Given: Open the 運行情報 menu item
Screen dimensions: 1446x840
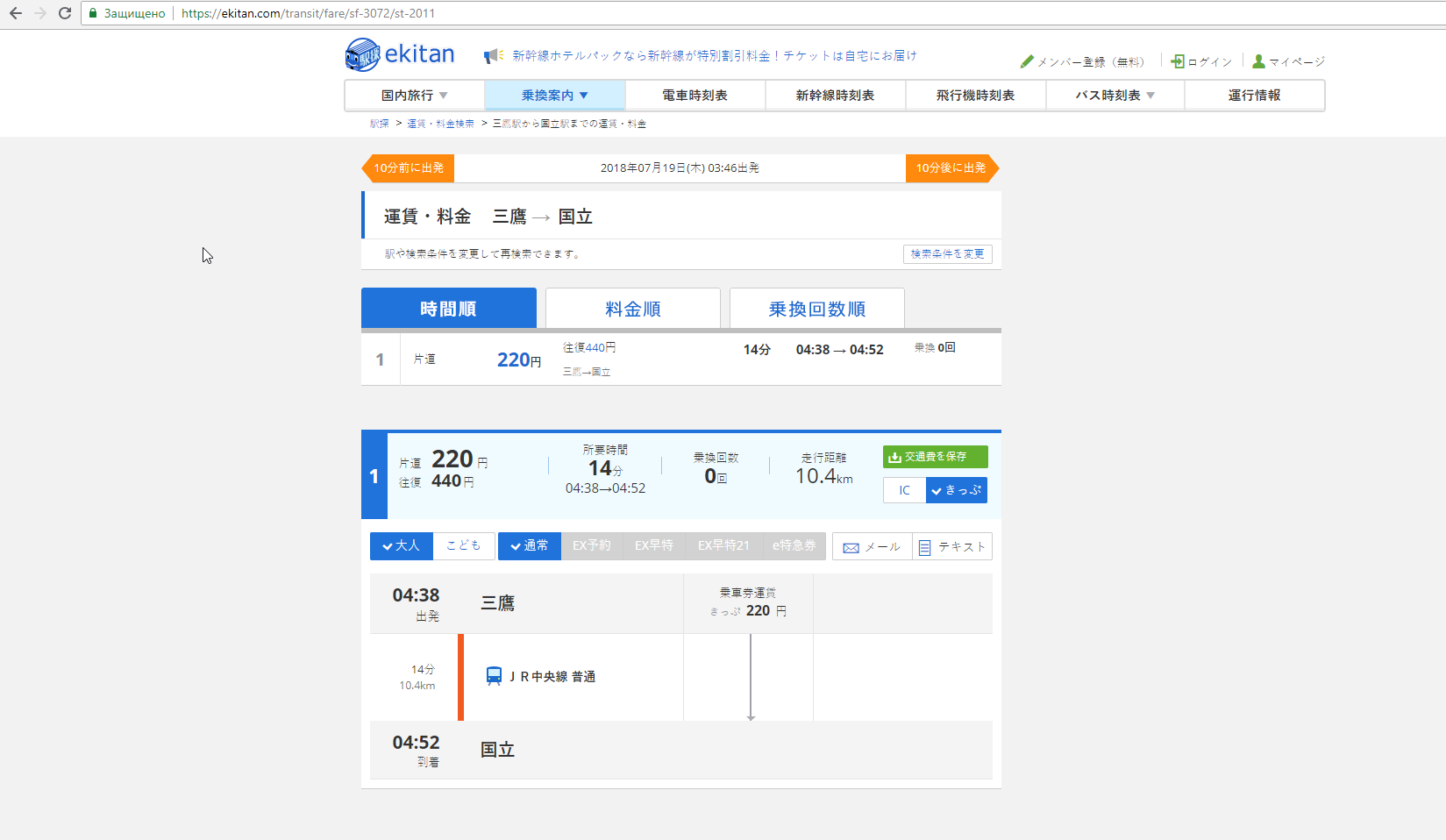Looking at the screenshot, I should pyautogui.click(x=1255, y=96).
